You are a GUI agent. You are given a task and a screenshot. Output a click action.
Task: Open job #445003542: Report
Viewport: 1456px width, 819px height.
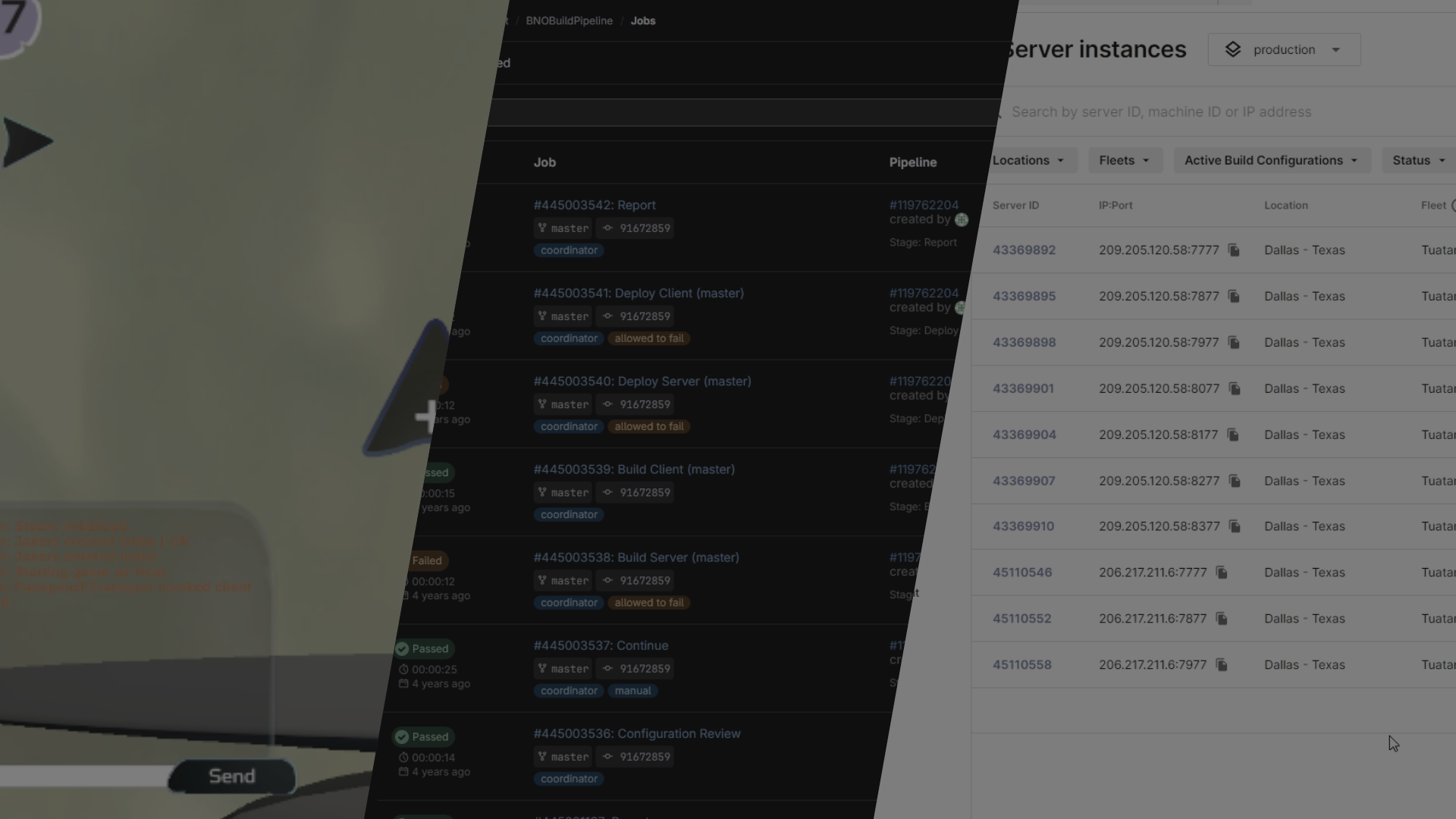pos(595,206)
